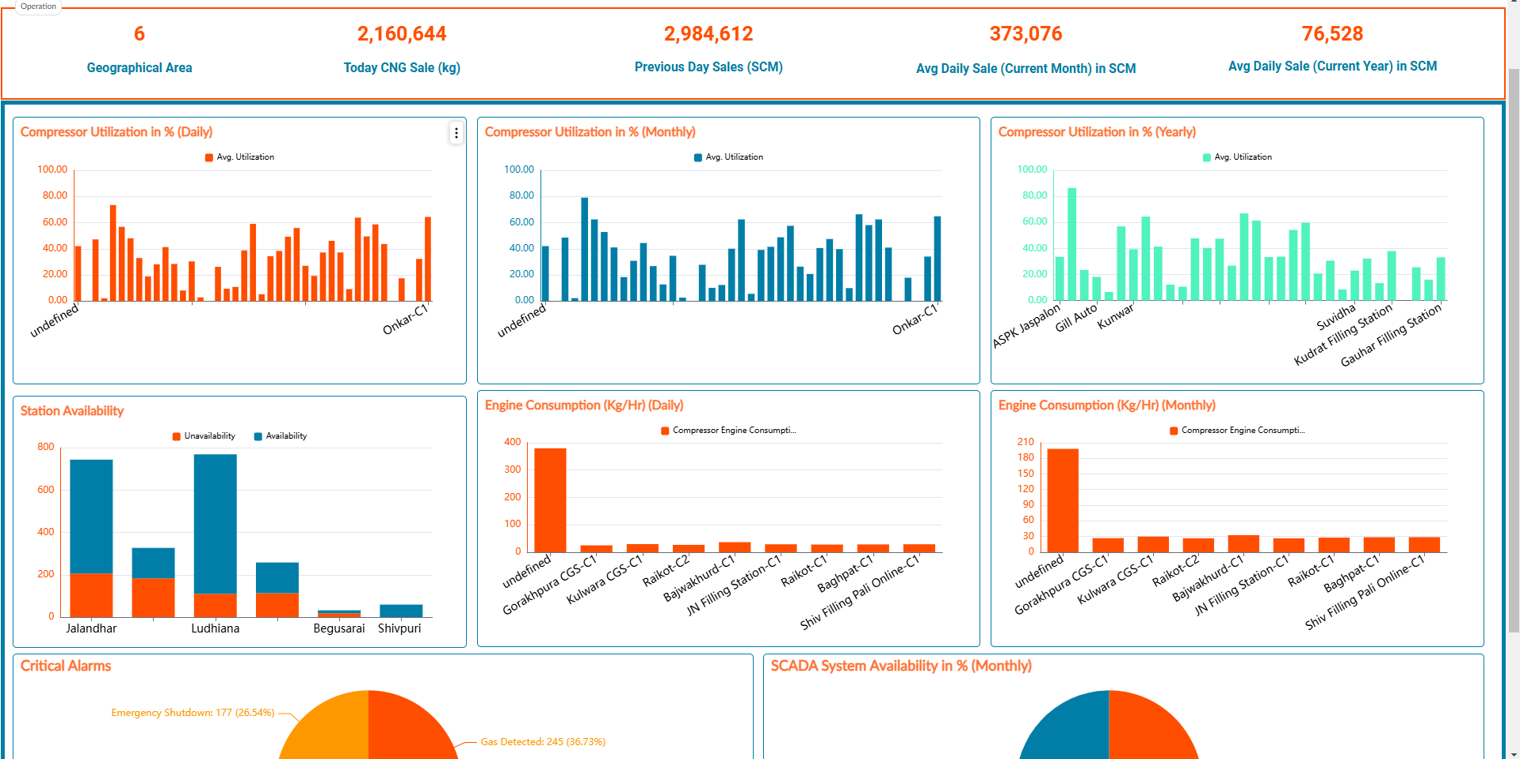Click the Kudrat Filling Station axis label
Image resolution: width=1520 pixels, height=759 pixels.
[1343, 335]
